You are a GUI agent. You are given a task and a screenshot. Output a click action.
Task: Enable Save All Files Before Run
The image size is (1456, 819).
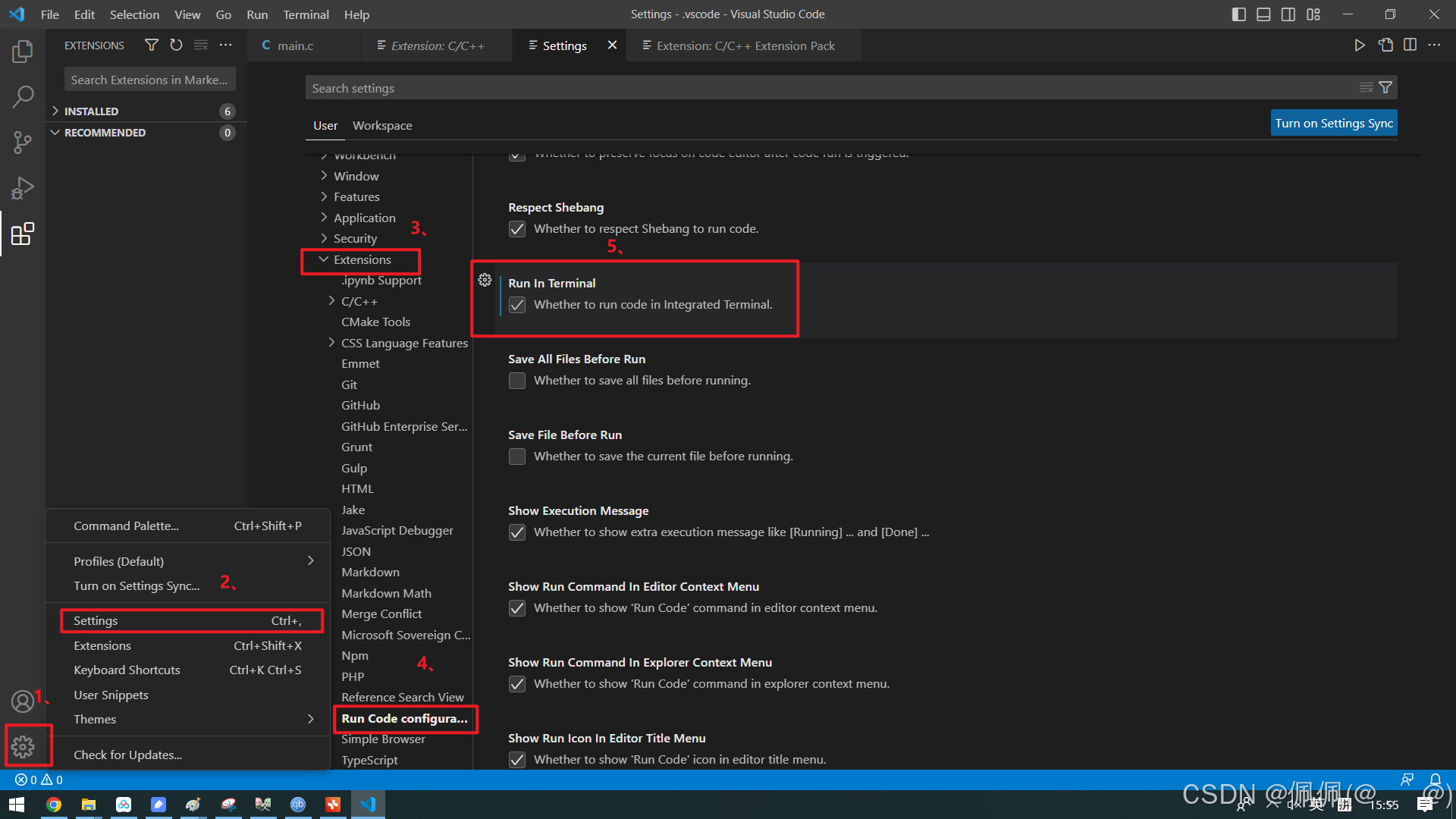pyautogui.click(x=517, y=381)
